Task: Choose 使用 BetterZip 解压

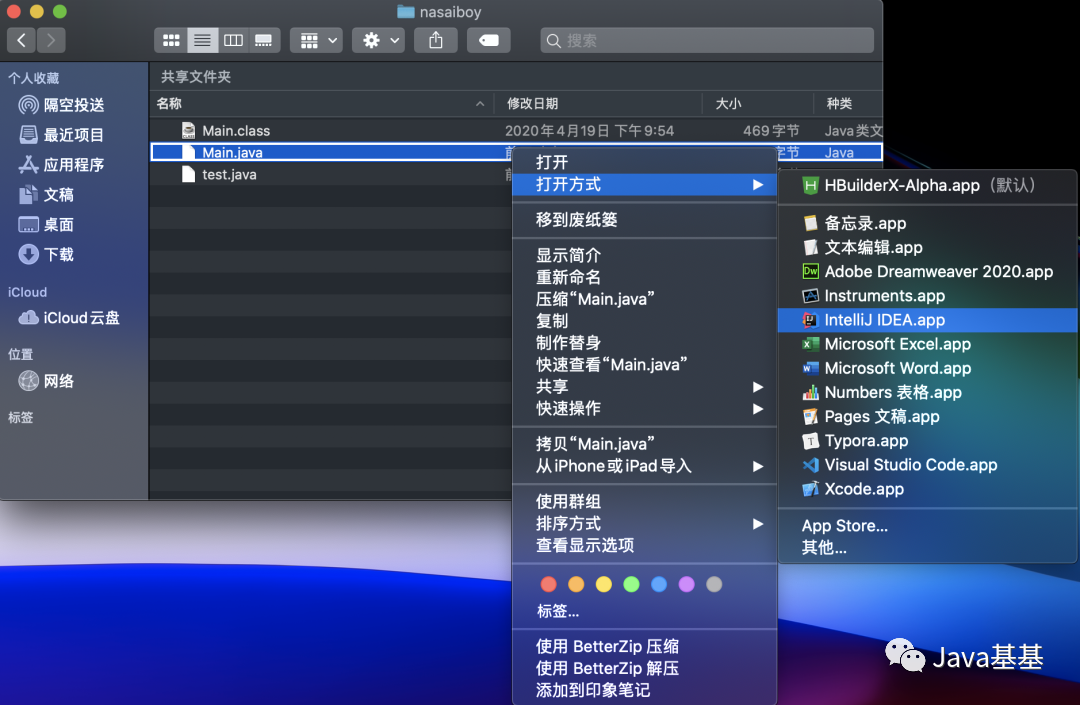Action: tap(645, 669)
